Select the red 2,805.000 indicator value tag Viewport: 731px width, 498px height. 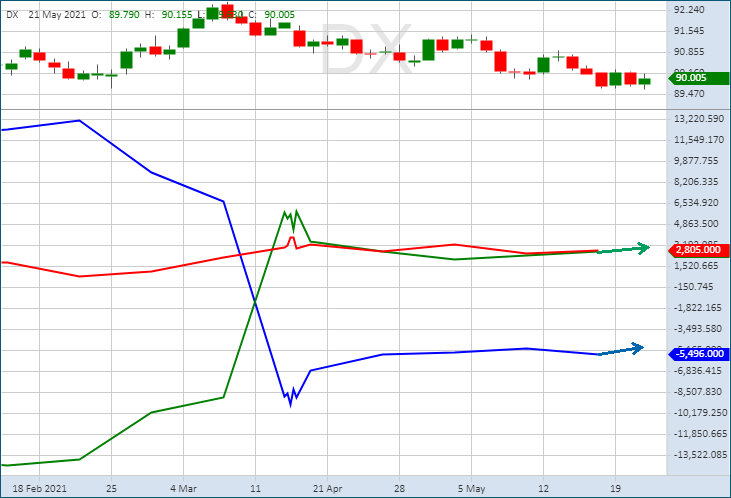click(694, 250)
